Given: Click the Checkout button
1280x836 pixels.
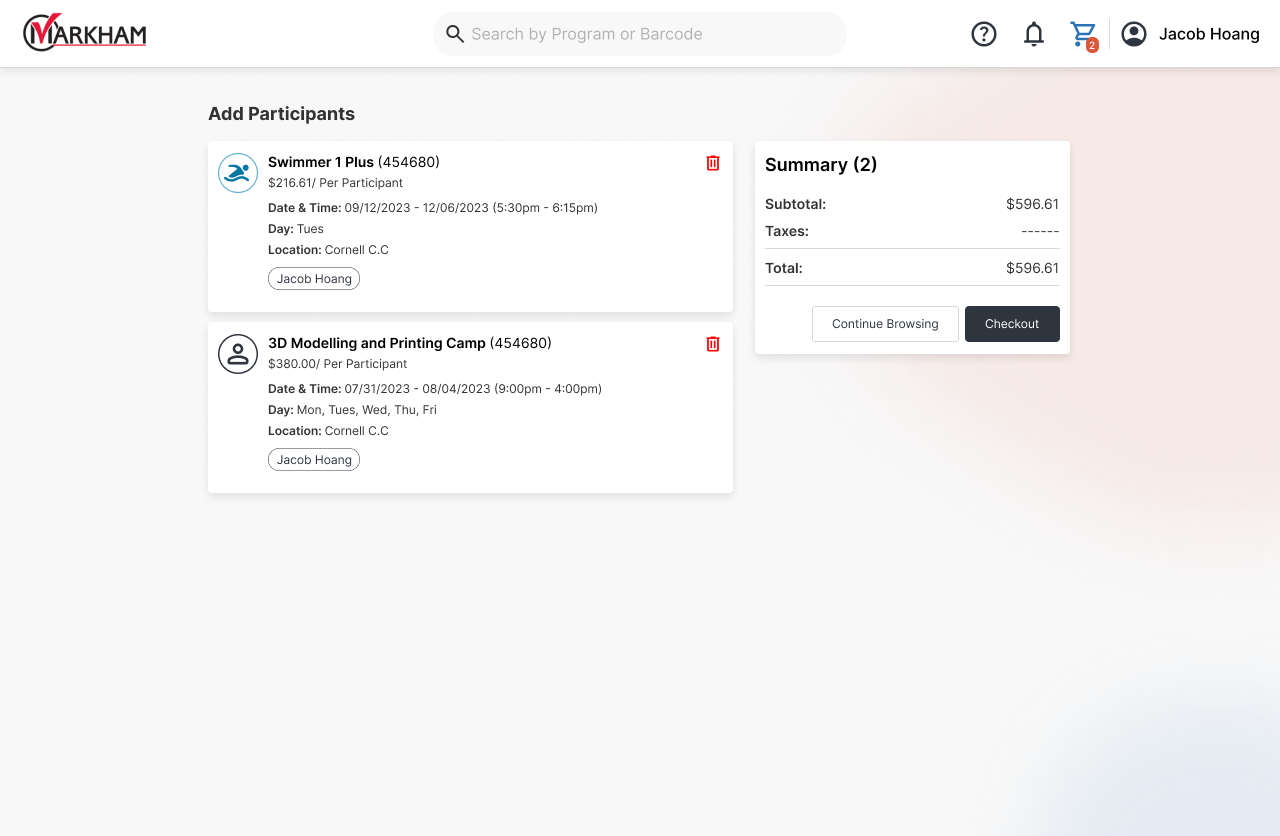Looking at the screenshot, I should point(1012,324).
